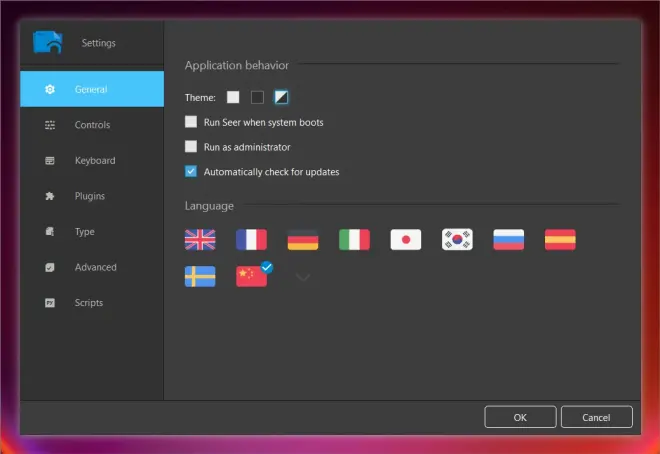
Task: Click the Scripts PY icon
Action: [50, 303]
